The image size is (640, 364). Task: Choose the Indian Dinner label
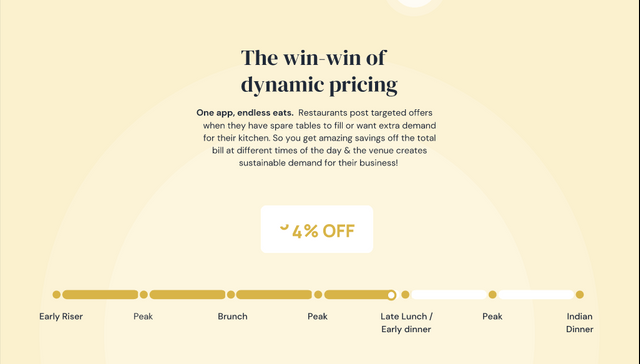pos(580,323)
